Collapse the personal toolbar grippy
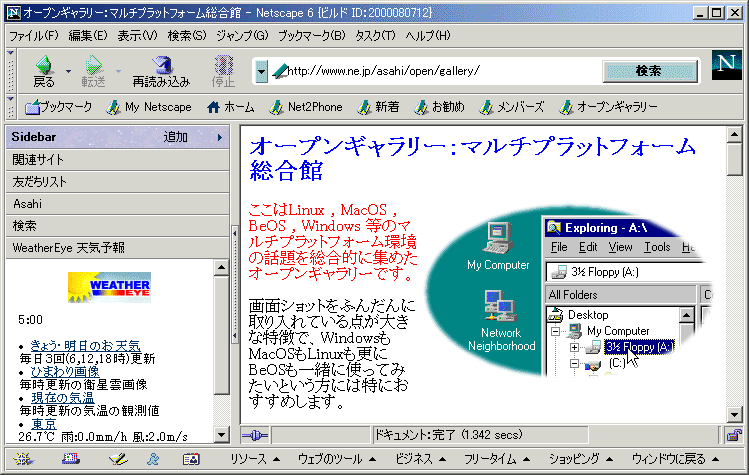 point(11,107)
